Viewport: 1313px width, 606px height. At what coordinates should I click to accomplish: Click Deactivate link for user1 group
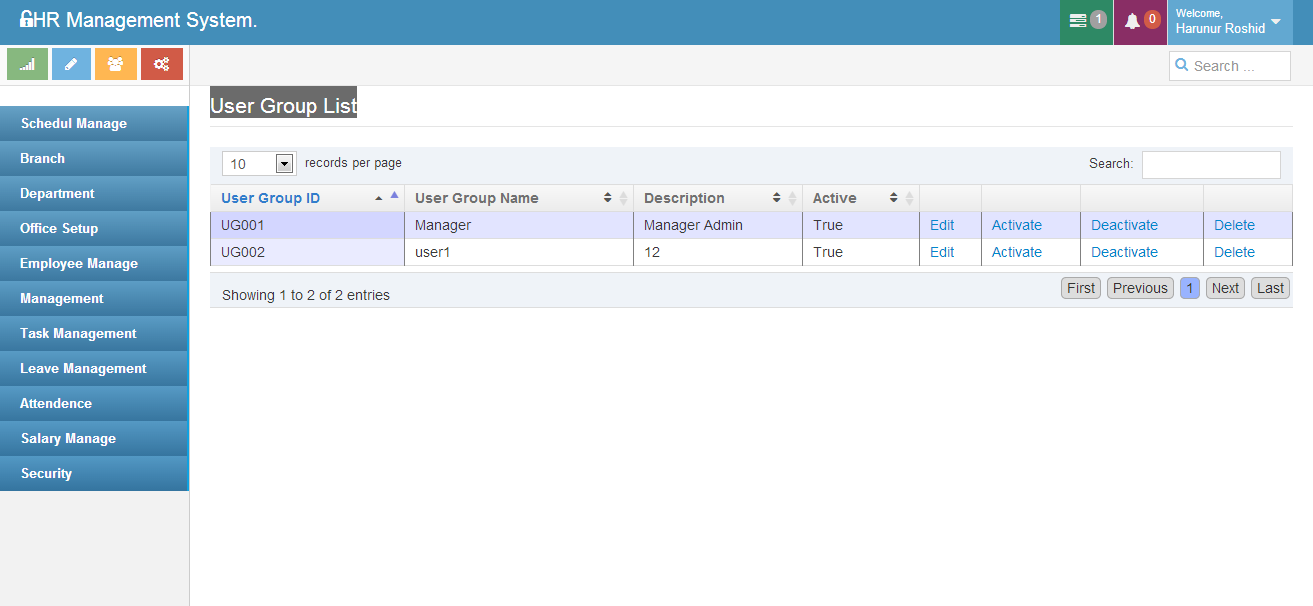[x=1124, y=252]
